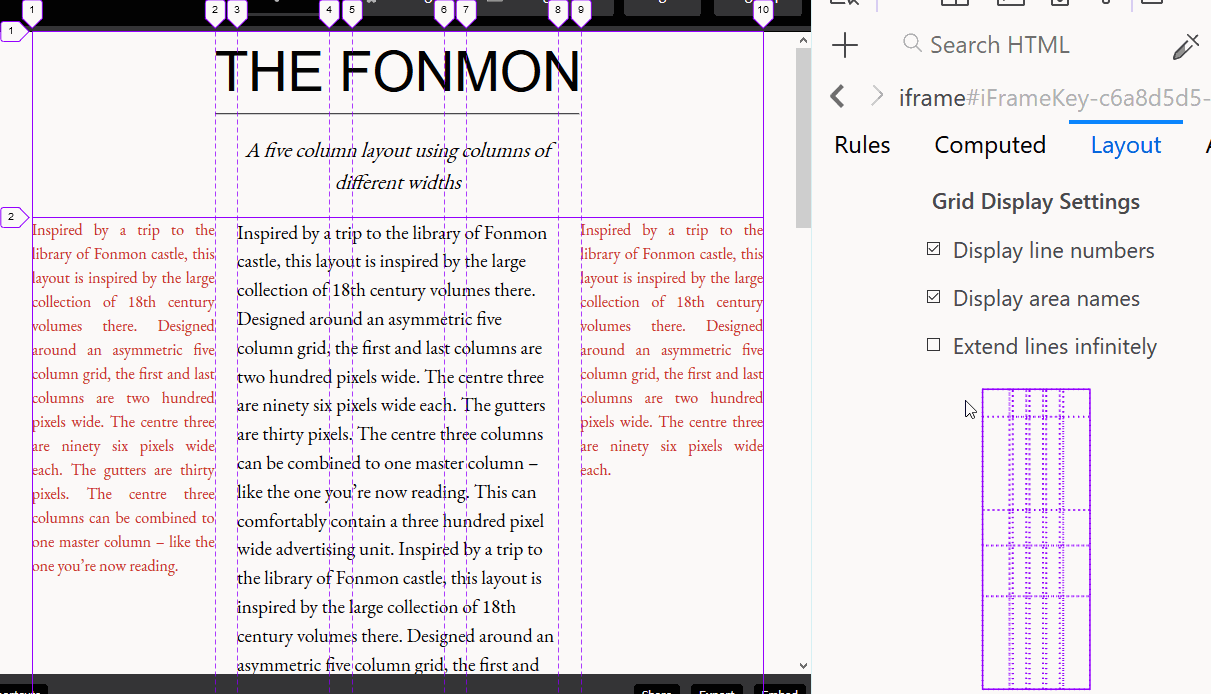This screenshot has height=694, width=1211.
Task: Uncheck Display line numbers
Action: tap(934, 249)
